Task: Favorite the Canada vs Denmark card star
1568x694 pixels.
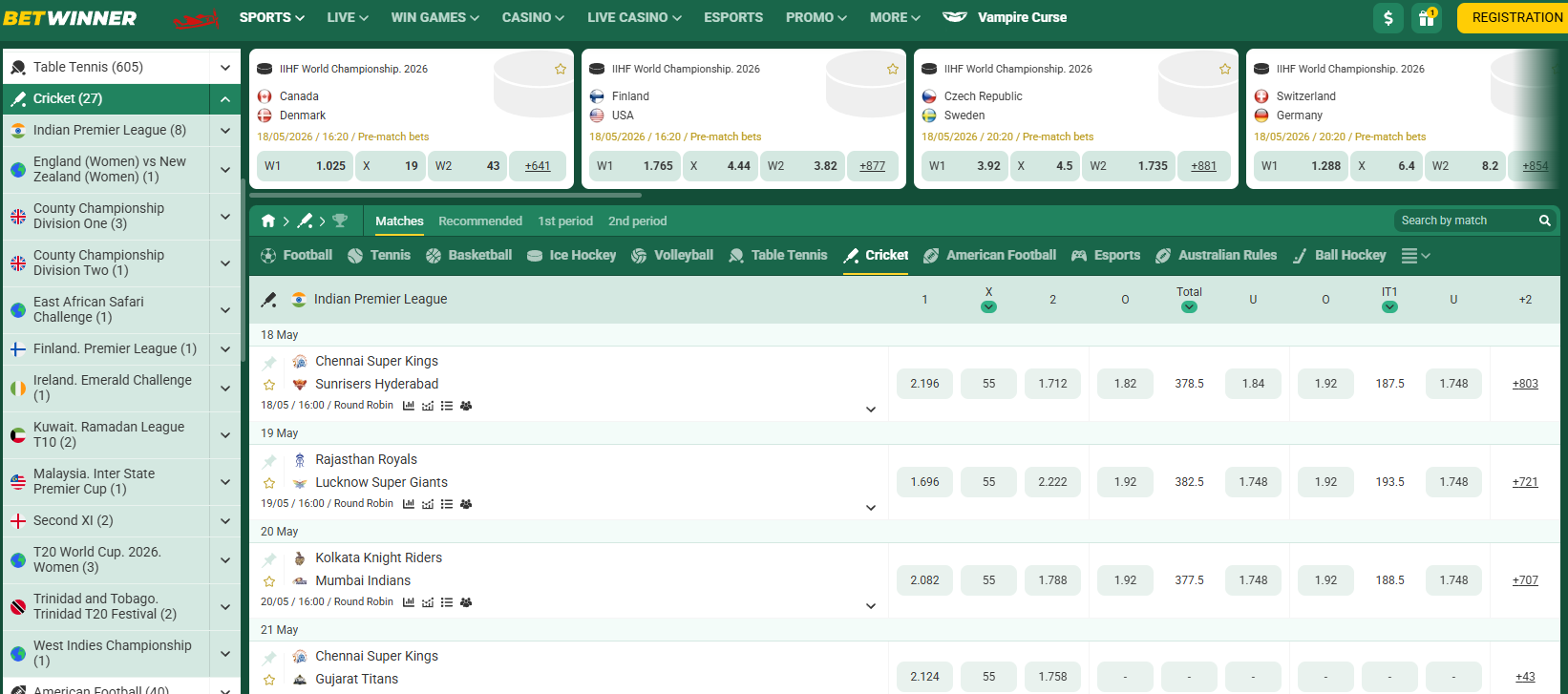Action: [x=561, y=69]
